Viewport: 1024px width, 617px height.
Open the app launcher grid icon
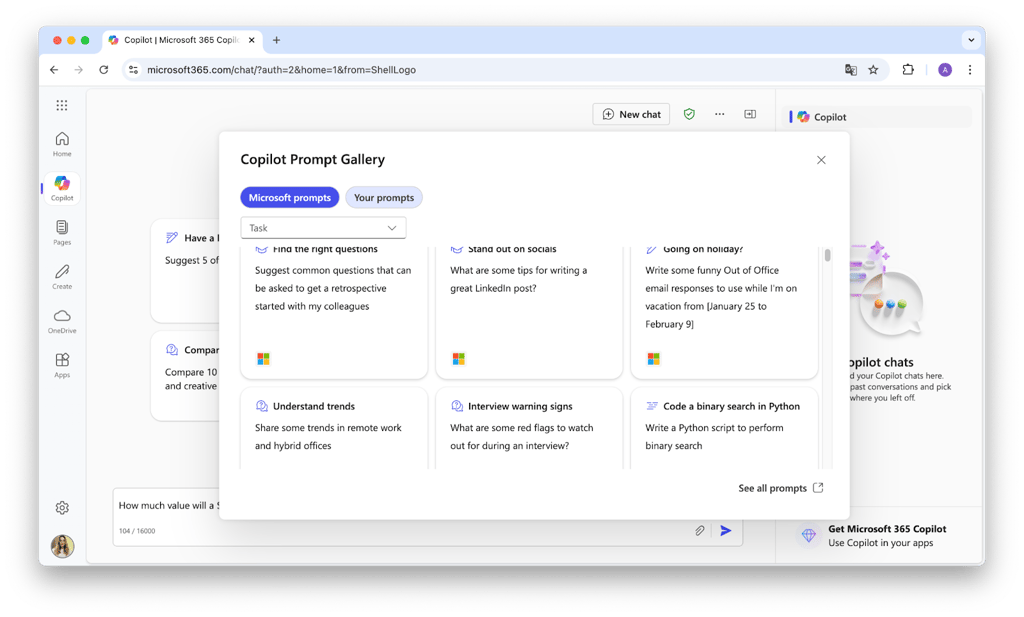coord(62,105)
